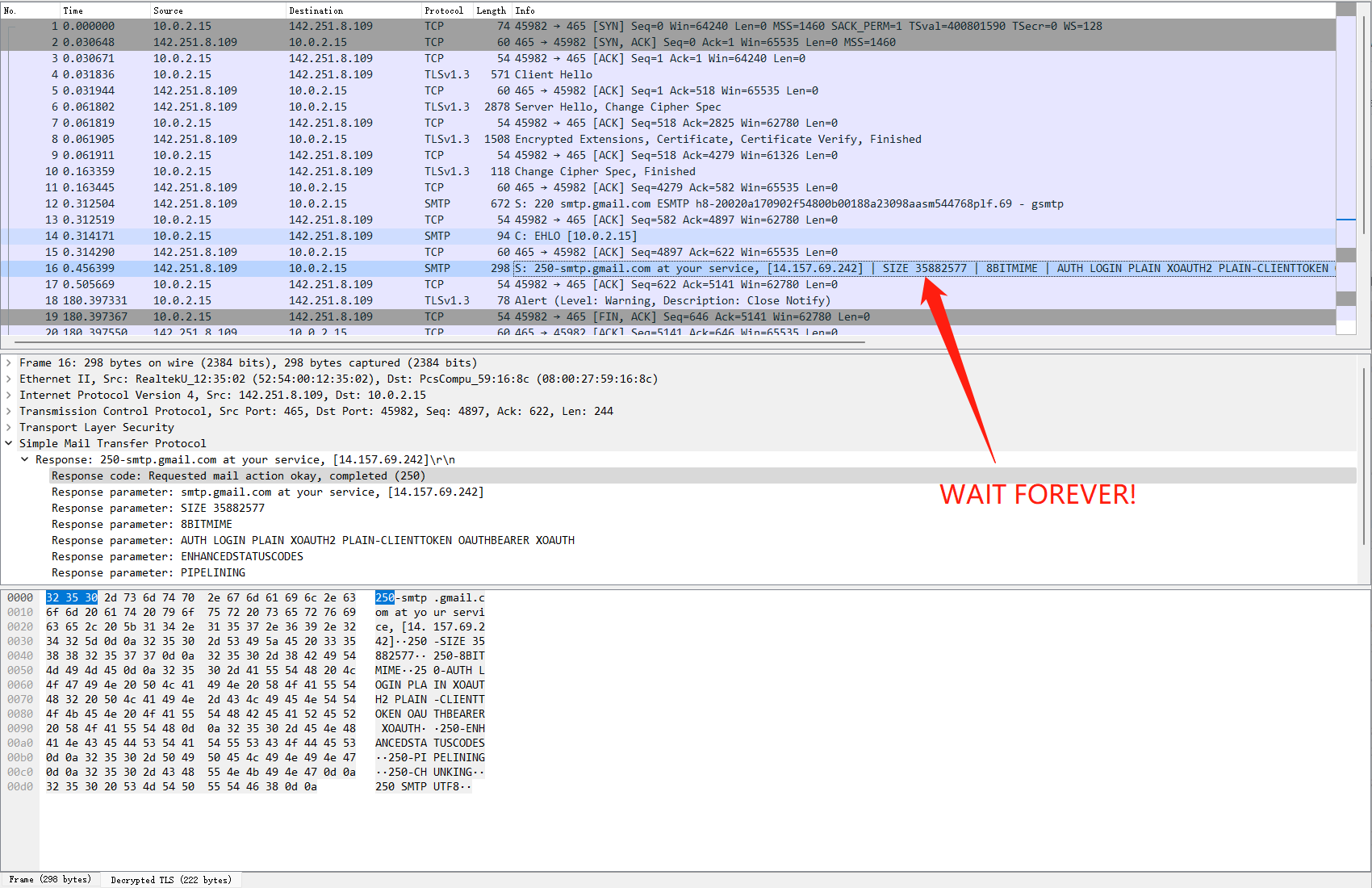Click the ASCII text SMTP UTF8 line
Screen dimensions: 1372x888
[423, 787]
